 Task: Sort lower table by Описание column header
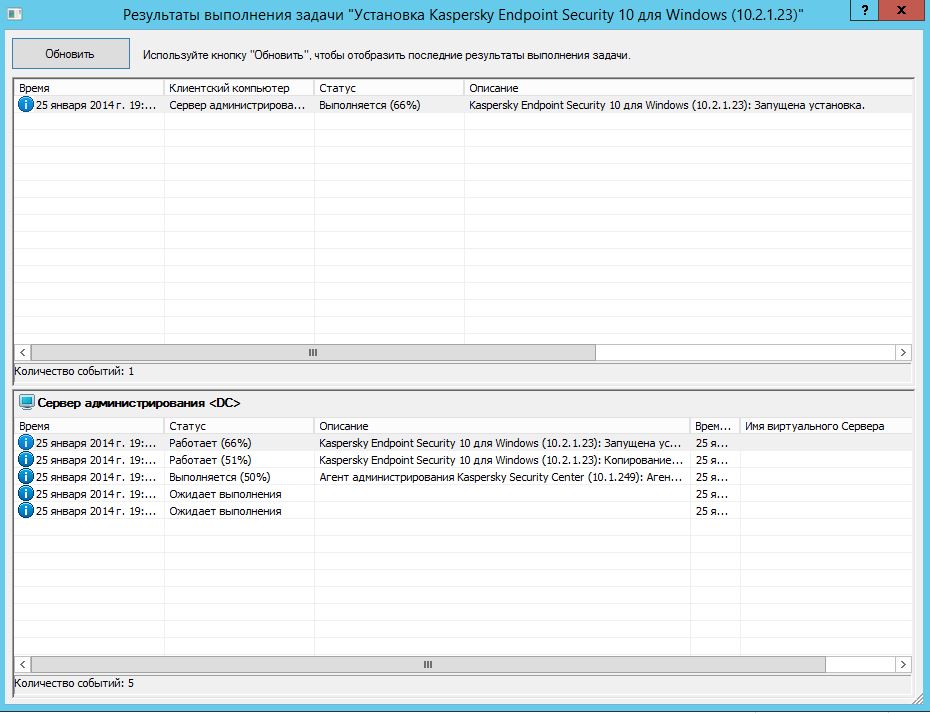(502, 426)
